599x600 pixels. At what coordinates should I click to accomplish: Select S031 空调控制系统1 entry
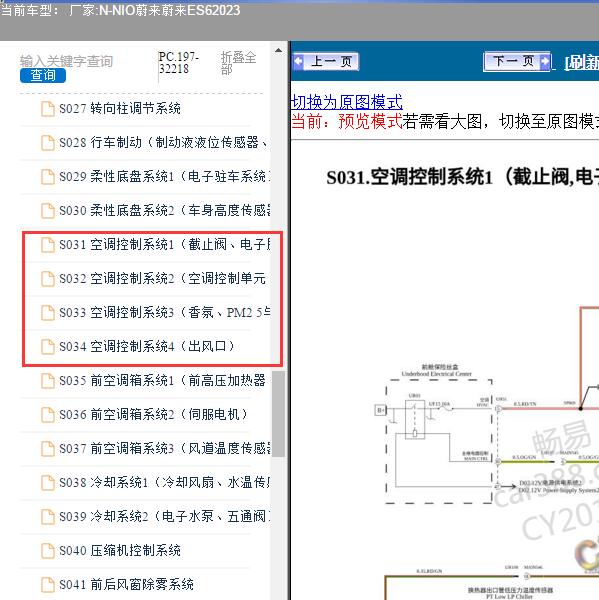coord(165,245)
